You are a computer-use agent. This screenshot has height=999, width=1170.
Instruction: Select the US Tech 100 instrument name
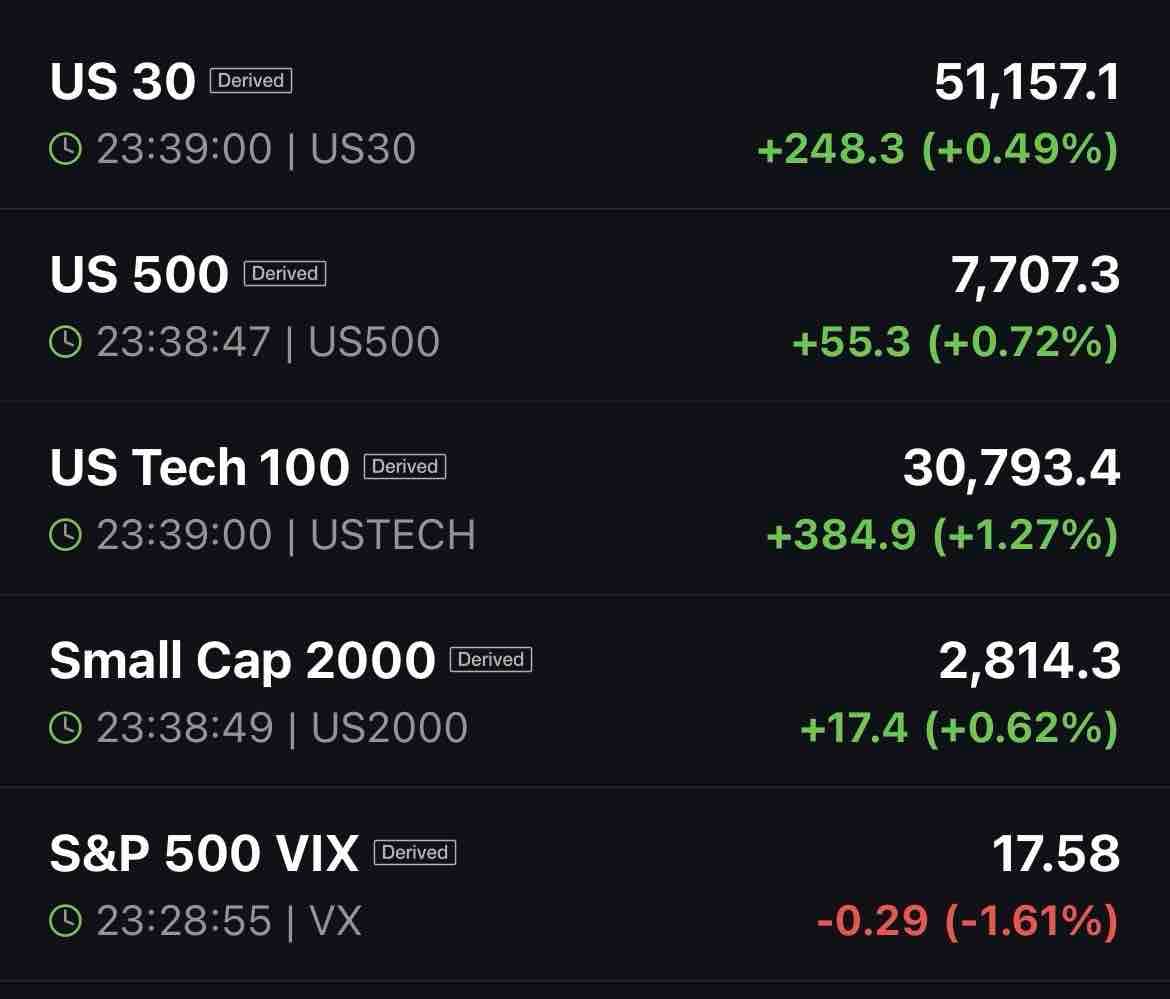tap(199, 468)
